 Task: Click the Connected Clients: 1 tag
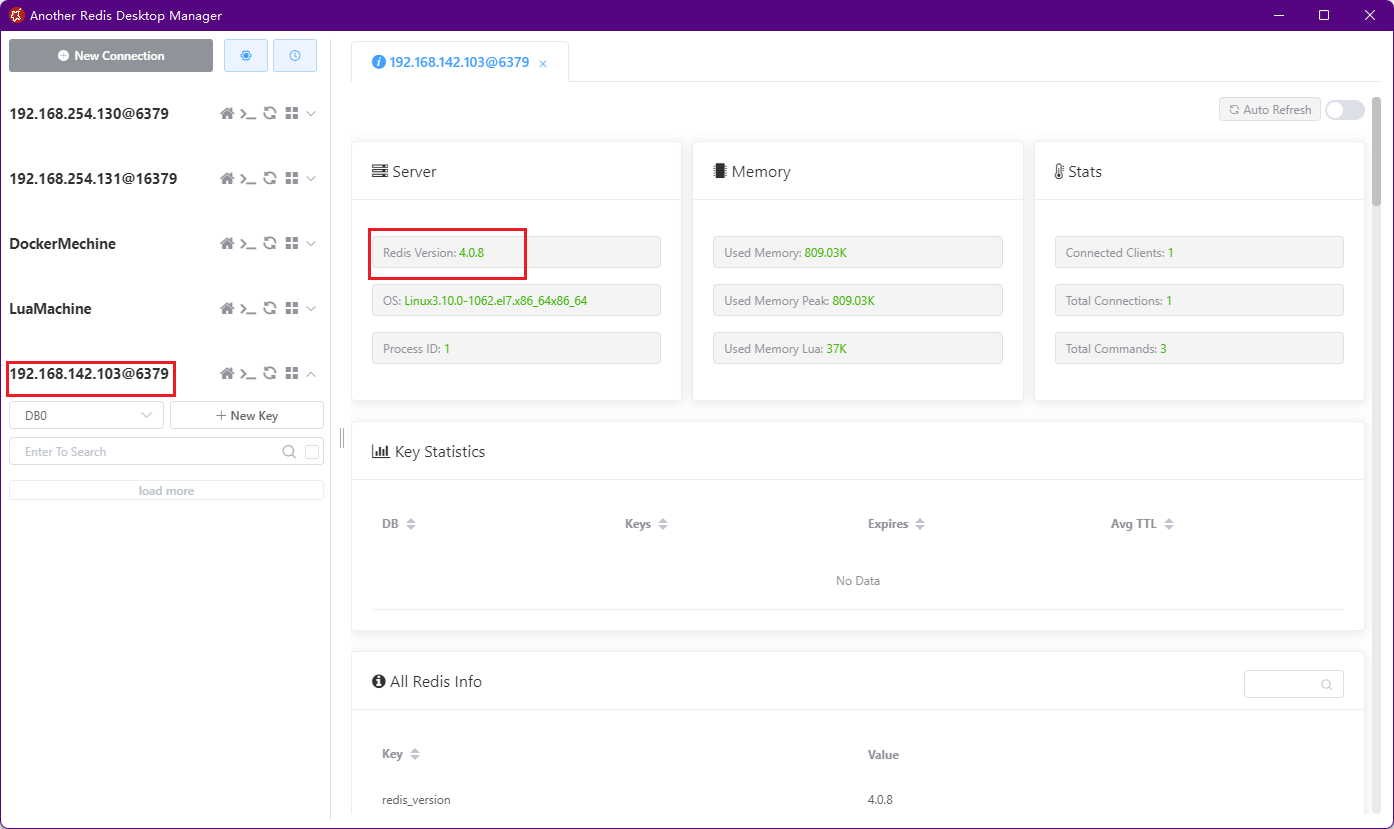point(1199,252)
